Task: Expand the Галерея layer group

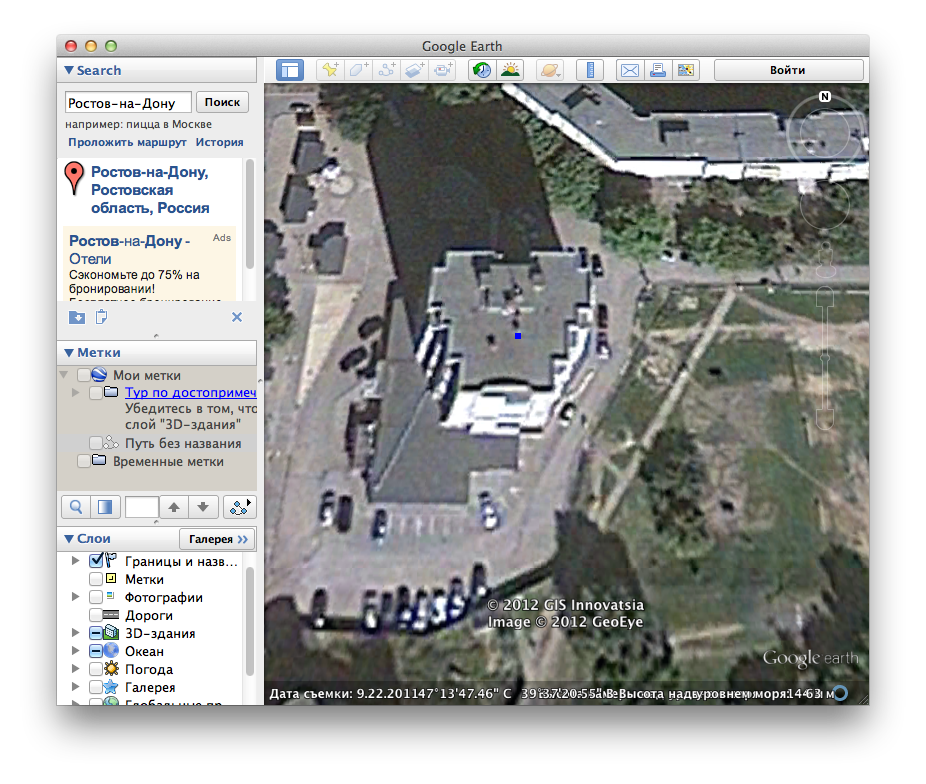Action: (x=76, y=687)
